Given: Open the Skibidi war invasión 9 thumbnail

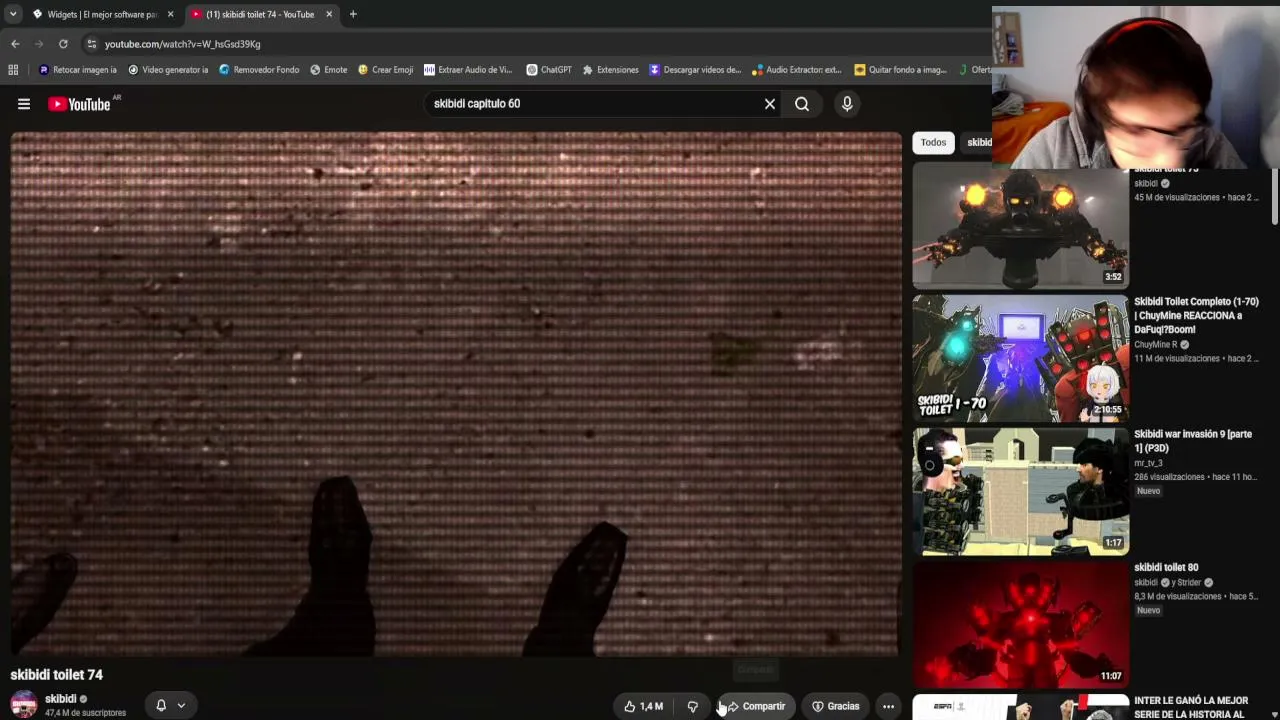Looking at the screenshot, I should click(x=1020, y=491).
